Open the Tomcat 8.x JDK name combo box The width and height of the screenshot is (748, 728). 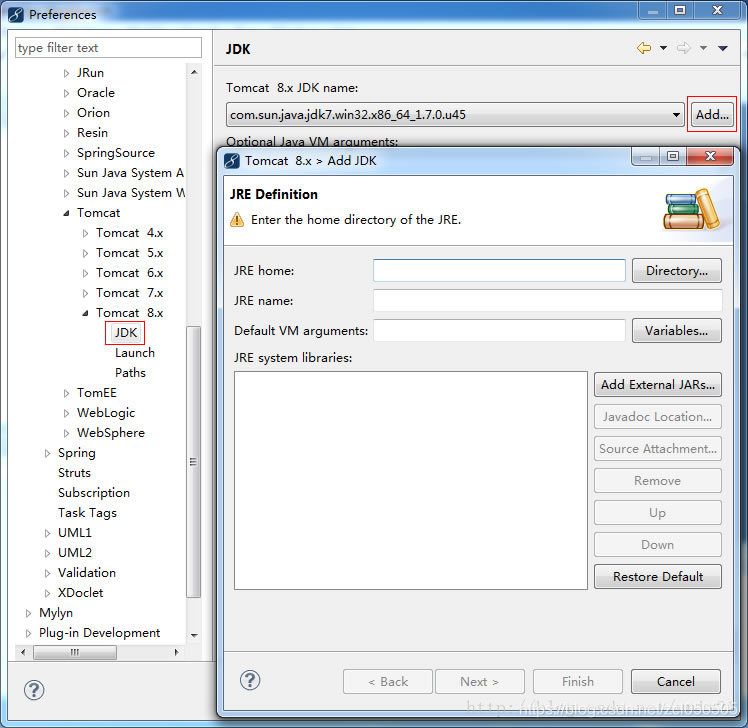coord(455,114)
